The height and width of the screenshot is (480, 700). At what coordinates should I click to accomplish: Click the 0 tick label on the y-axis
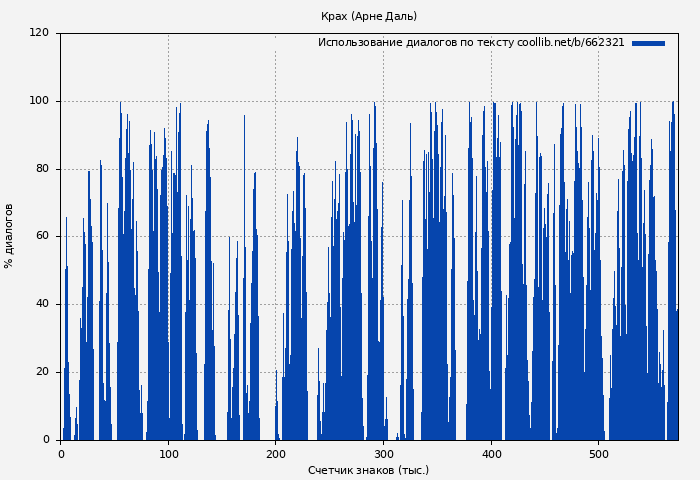pyautogui.click(x=45, y=440)
